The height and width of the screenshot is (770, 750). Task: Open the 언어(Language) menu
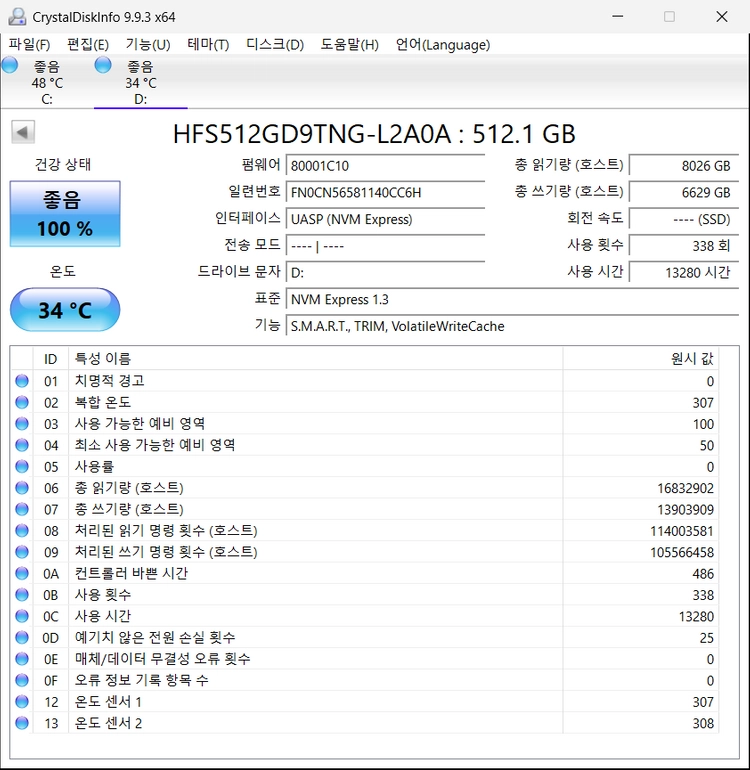pyautogui.click(x=443, y=45)
